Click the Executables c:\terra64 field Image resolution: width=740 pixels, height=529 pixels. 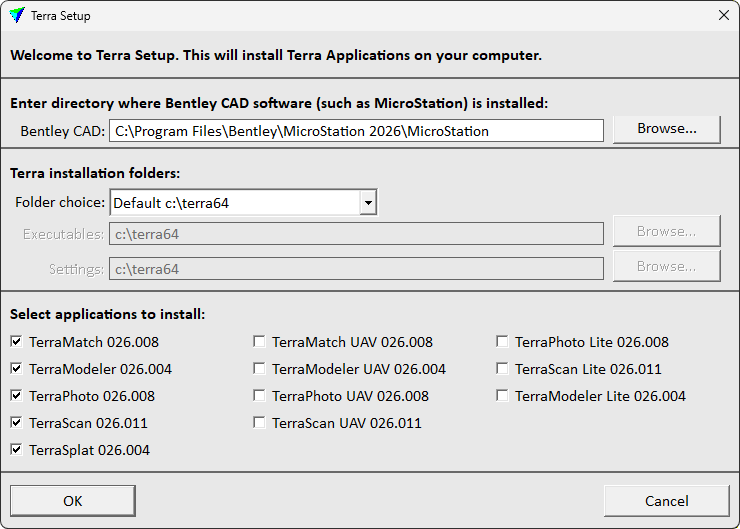[x=356, y=234]
